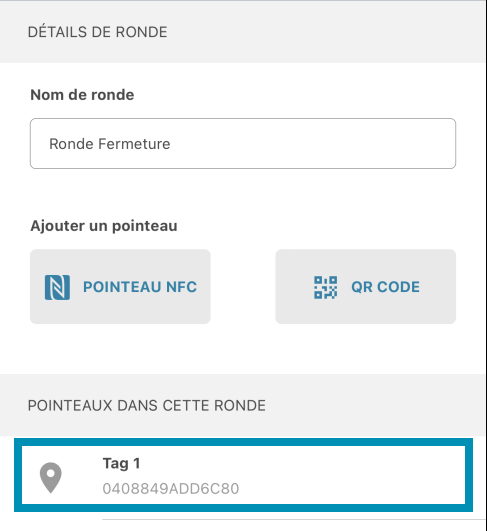Click the Nom de ronde label
This screenshot has width=487, height=531.
82,95
